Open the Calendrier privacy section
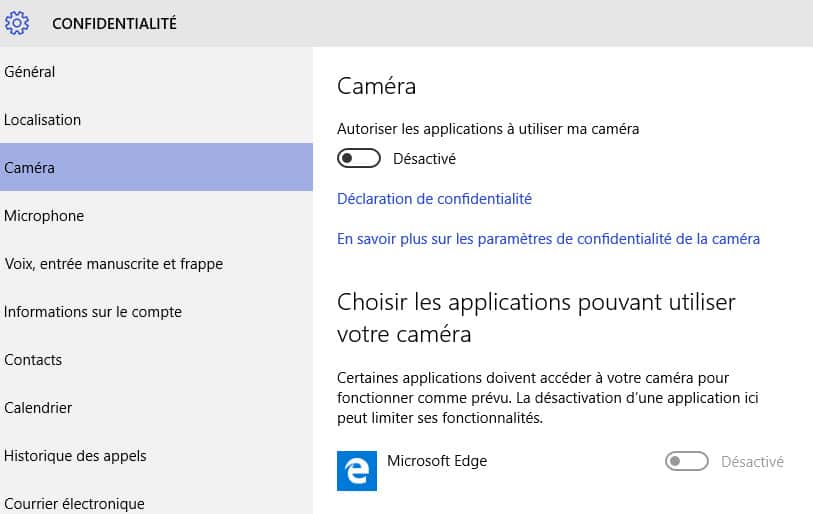Screen dimensions: 813x514 point(156,408)
